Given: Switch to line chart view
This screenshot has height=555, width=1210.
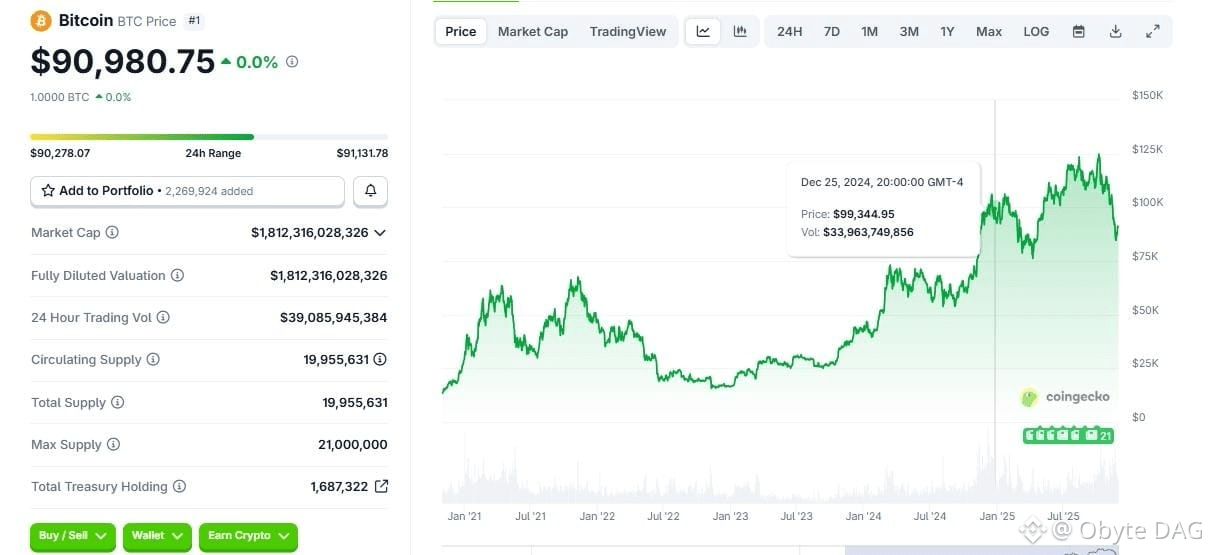Looking at the screenshot, I should tap(703, 31).
